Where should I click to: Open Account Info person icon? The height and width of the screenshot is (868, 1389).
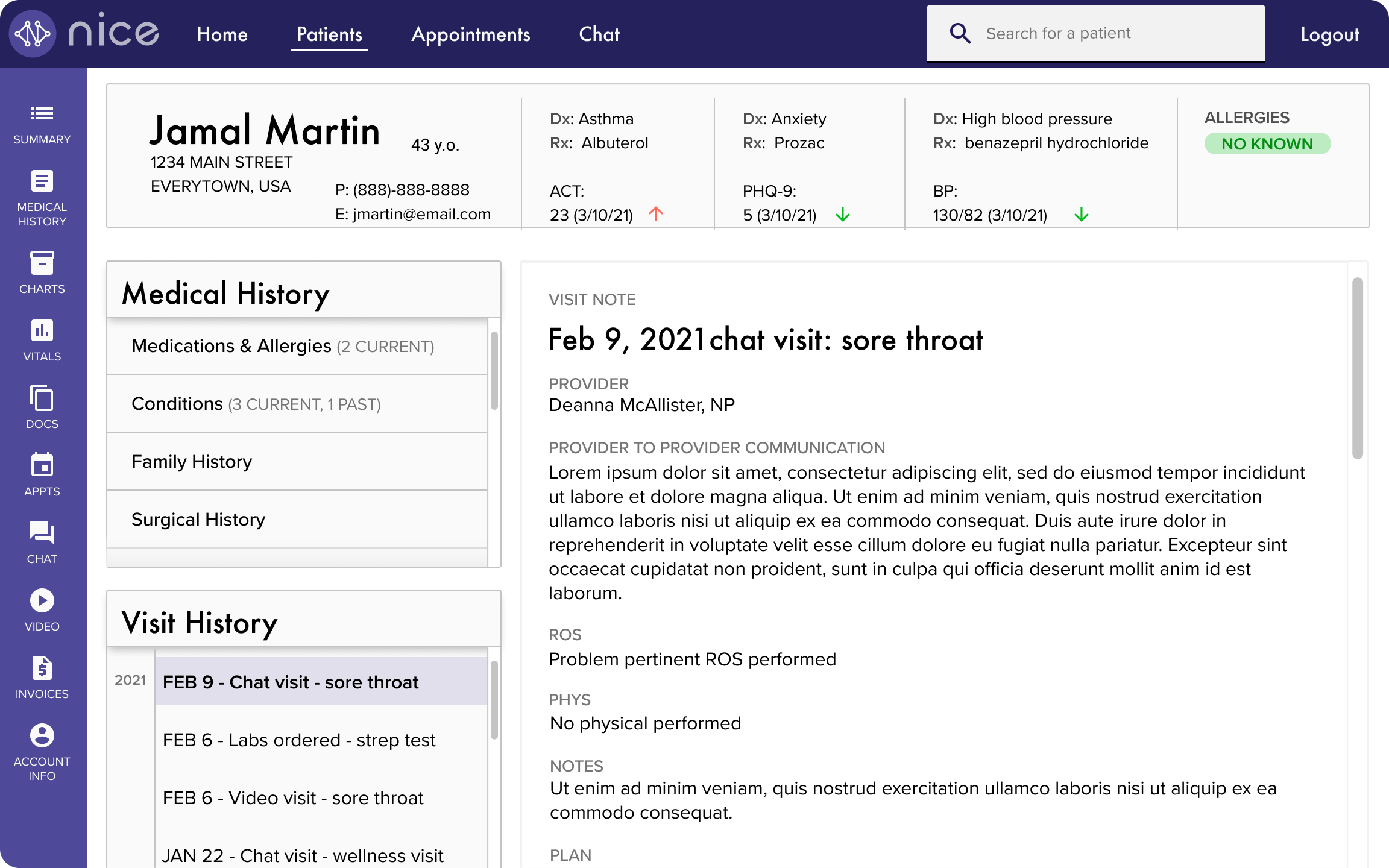pos(42,736)
